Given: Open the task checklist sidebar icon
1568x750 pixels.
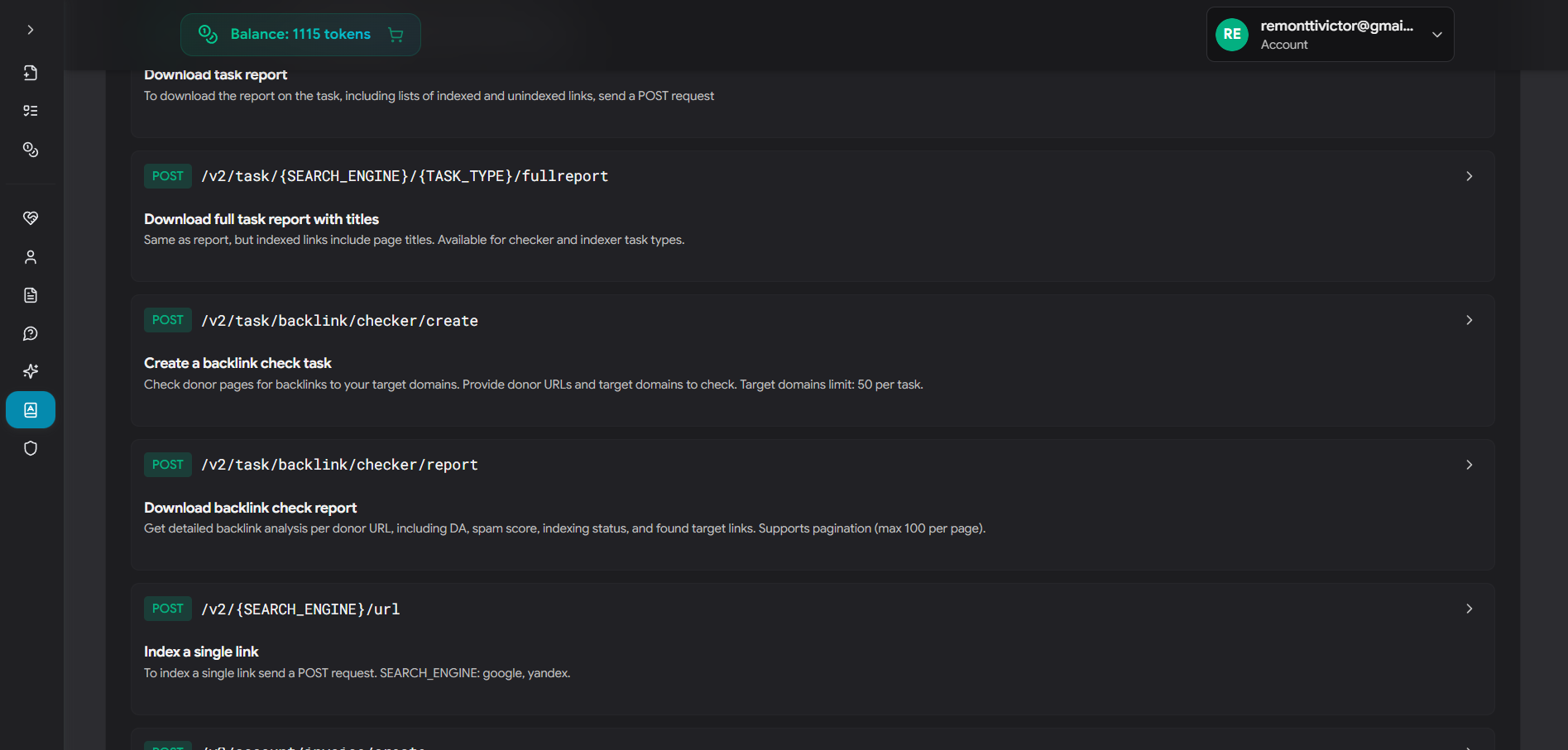Looking at the screenshot, I should [x=31, y=111].
